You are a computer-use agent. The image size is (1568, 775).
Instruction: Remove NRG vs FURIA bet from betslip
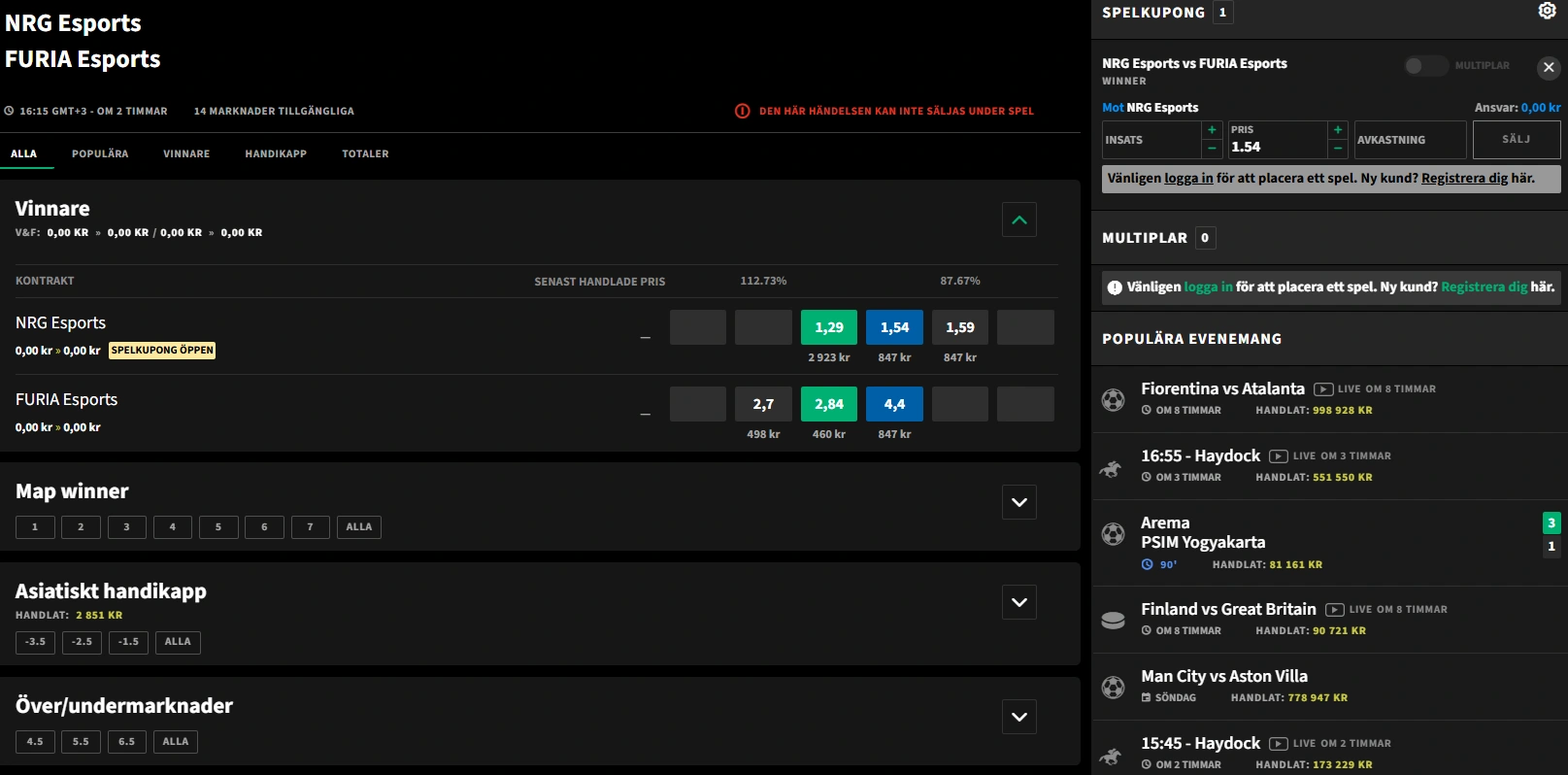point(1549,67)
